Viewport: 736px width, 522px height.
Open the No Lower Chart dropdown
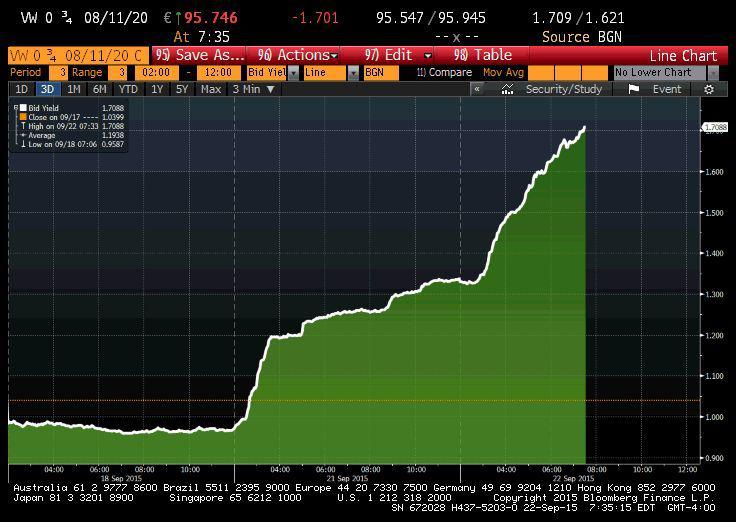(712, 73)
